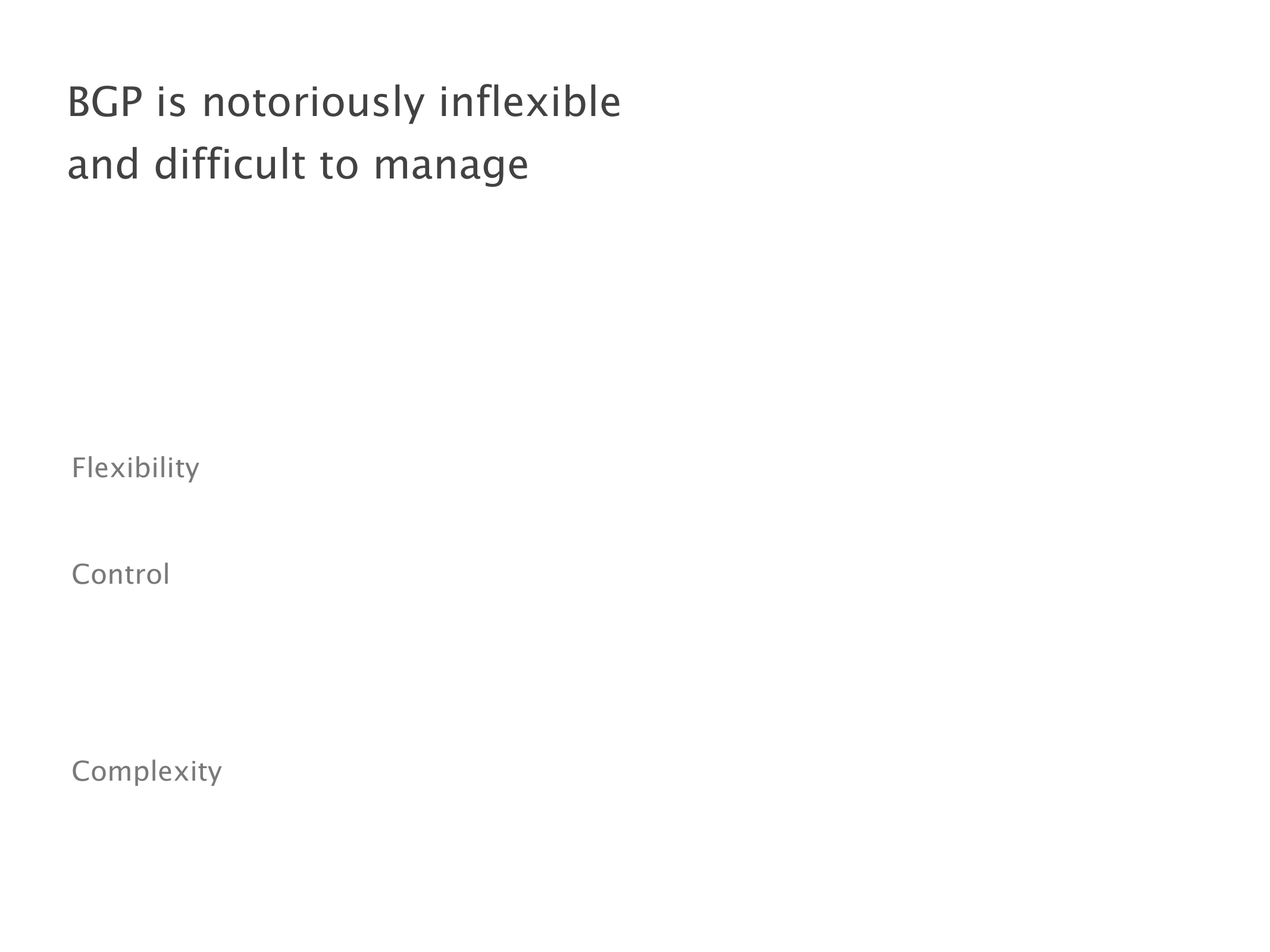
Task: Click the final "y" in "Flexibility"
Action: (192, 470)
